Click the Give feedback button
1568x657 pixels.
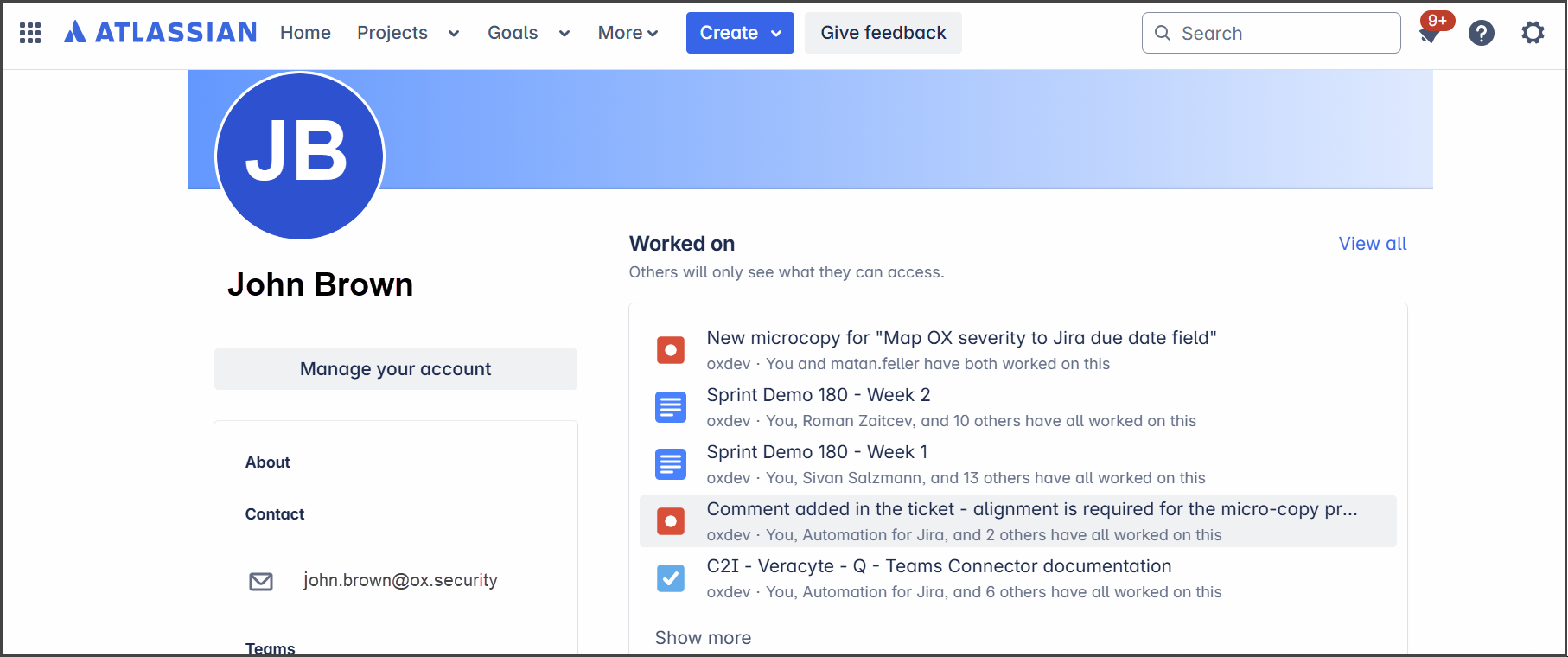[883, 33]
